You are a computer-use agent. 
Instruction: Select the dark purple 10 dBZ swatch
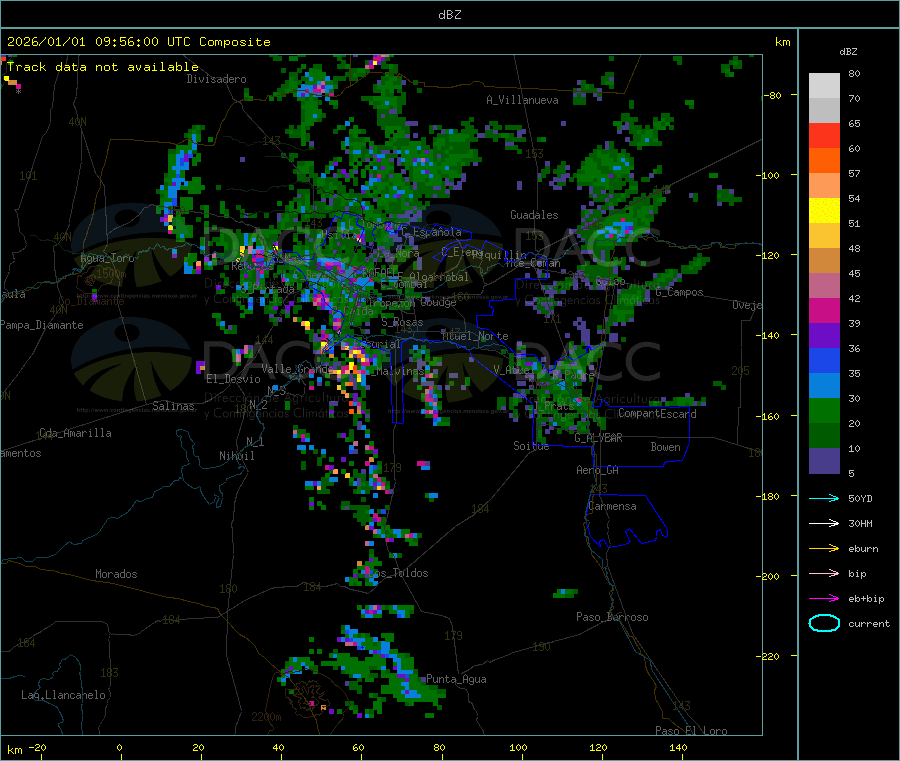click(x=824, y=461)
